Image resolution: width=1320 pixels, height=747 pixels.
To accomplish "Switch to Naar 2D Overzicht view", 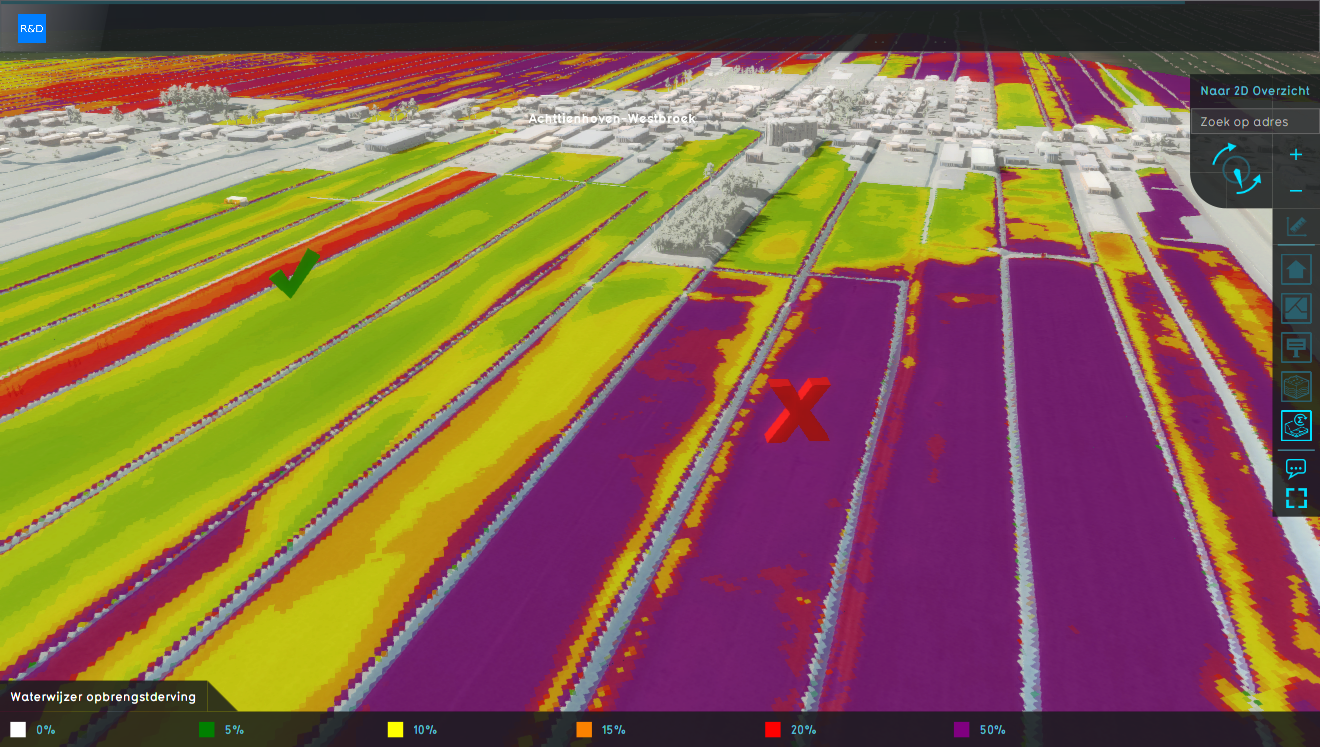I will [x=1255, y=90].
